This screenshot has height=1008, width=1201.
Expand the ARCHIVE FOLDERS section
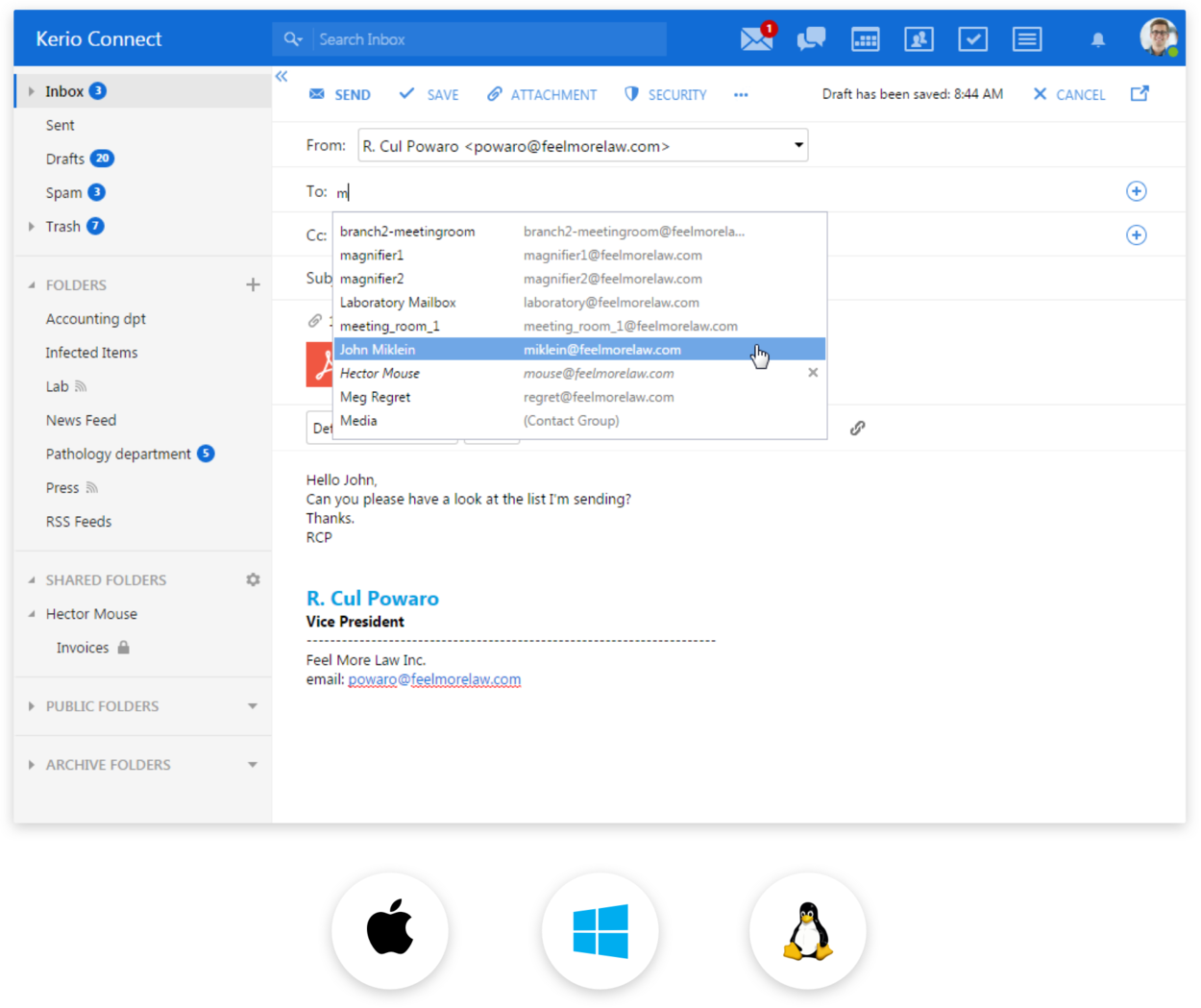coord(32,765)
